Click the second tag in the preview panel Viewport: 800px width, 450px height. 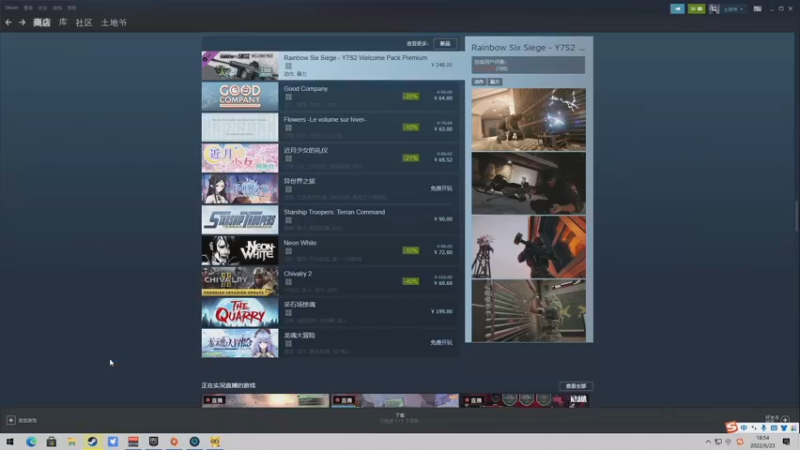pyautogui.click(x=494, y=82)
